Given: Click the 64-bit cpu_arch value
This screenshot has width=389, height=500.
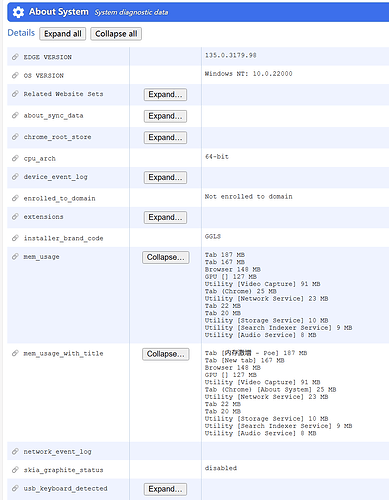Looking at the screenshot, I should tap(217, 157).
